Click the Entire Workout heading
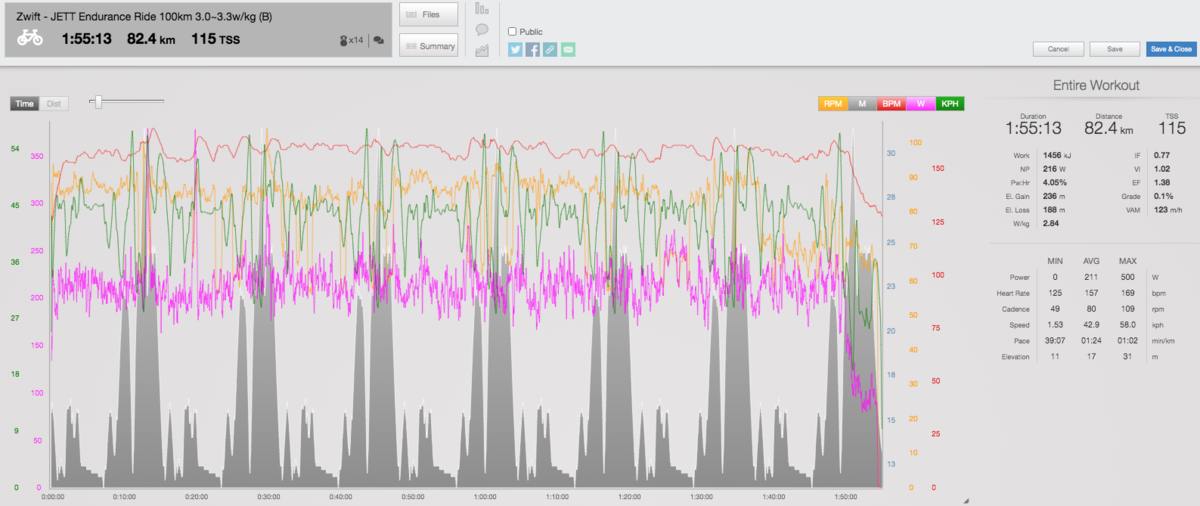1200x506 pixels. click(x=1095, y=85)
